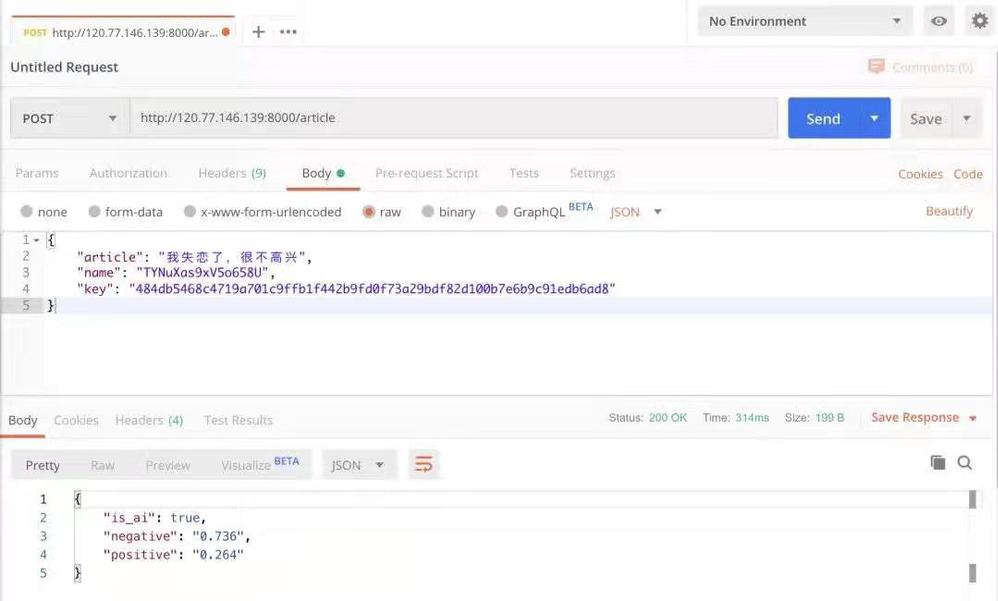The image size is (998, 601).
Task: Copy response with the copy icon
Action: click(938, 463)
